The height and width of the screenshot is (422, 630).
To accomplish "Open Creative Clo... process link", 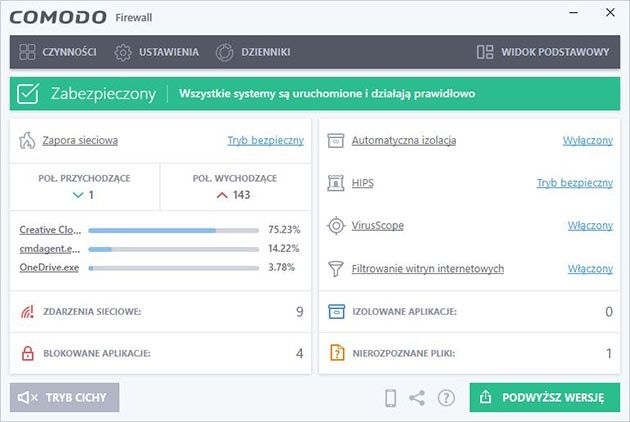I will click(50, 229).
